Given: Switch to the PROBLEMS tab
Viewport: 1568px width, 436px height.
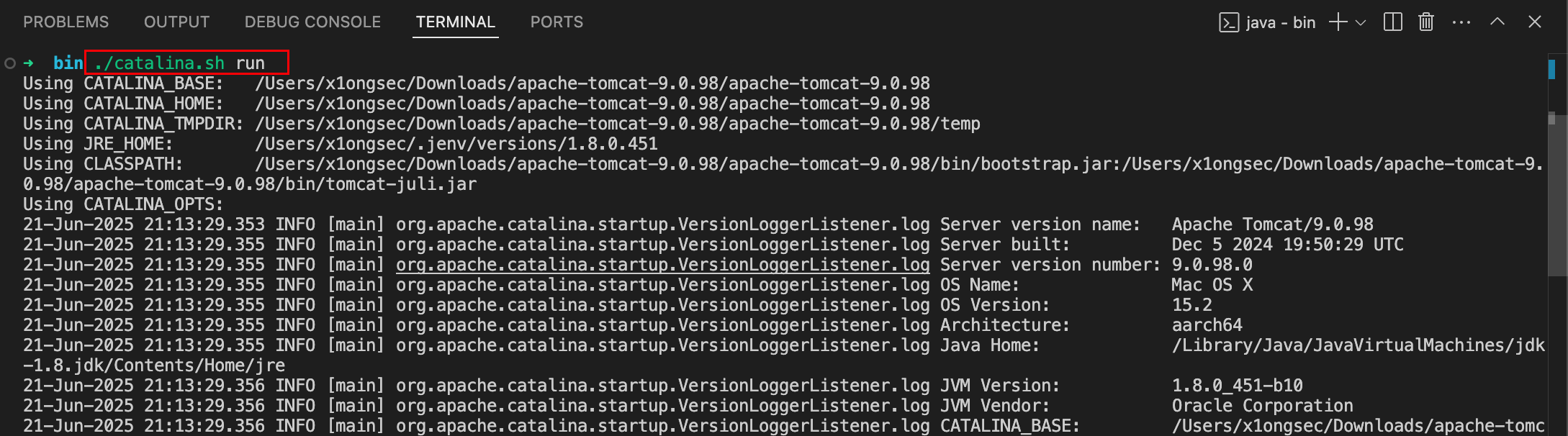Looking at the screenshot, I should pos(66,22).
